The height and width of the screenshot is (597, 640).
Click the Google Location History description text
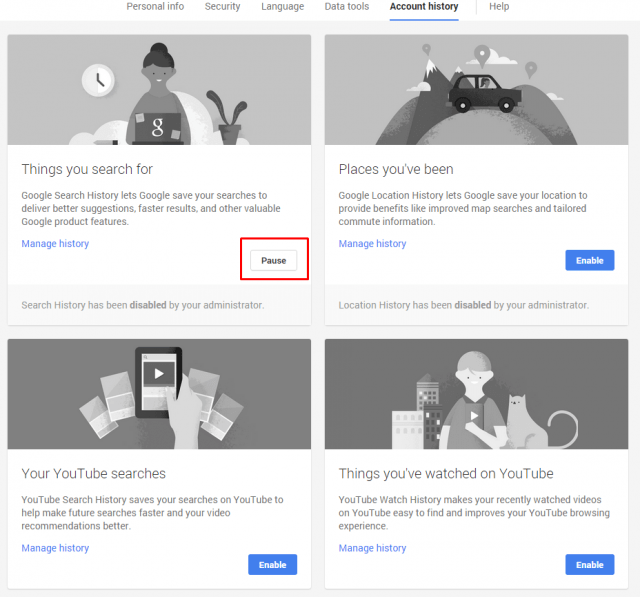click(x=463, y=209)
